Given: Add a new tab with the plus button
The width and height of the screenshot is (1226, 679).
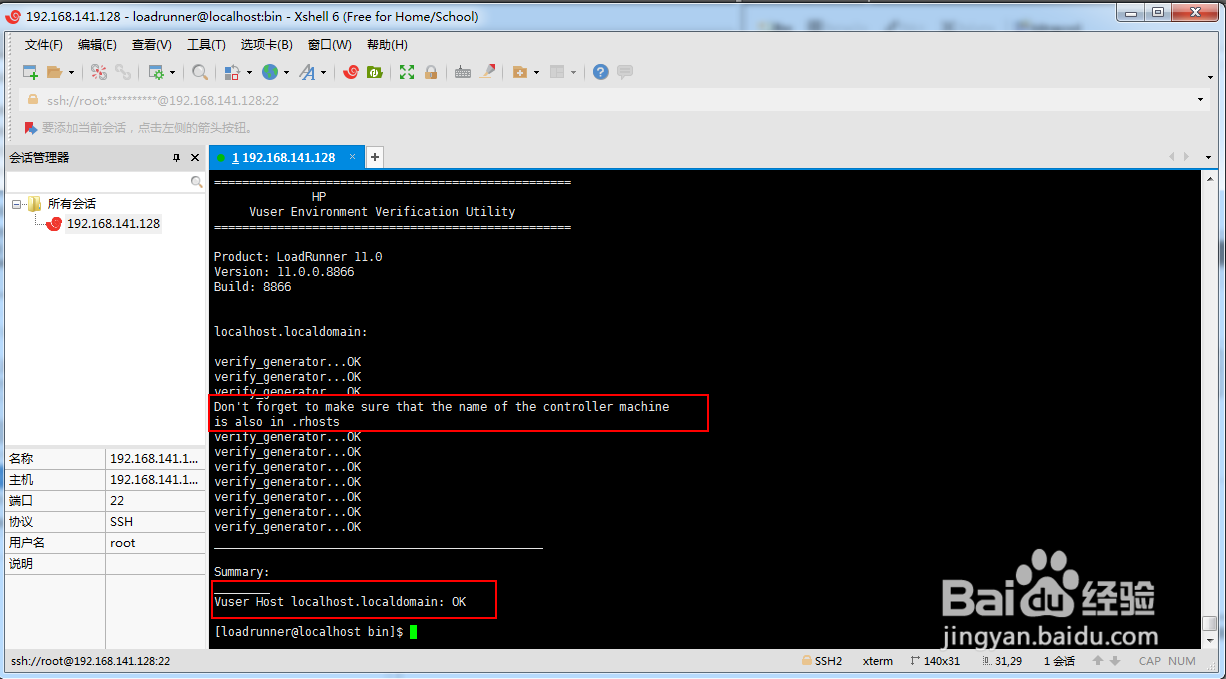Looking at the screenshot, I should [375, 157].
